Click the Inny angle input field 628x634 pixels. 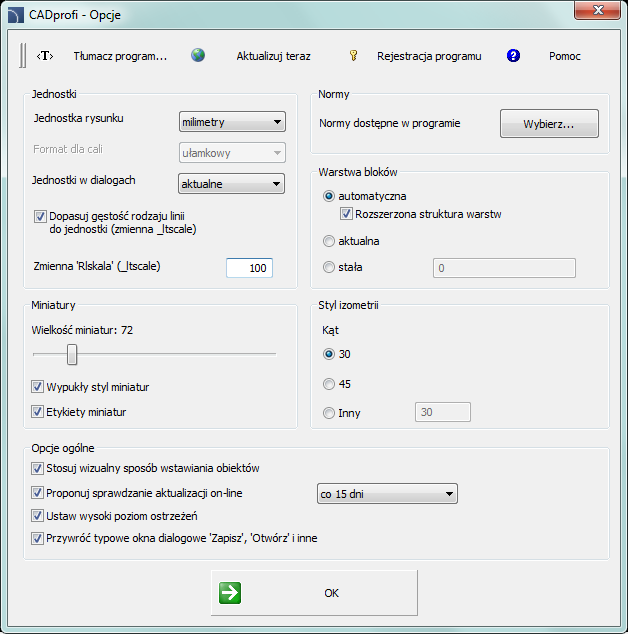point(443,412)
